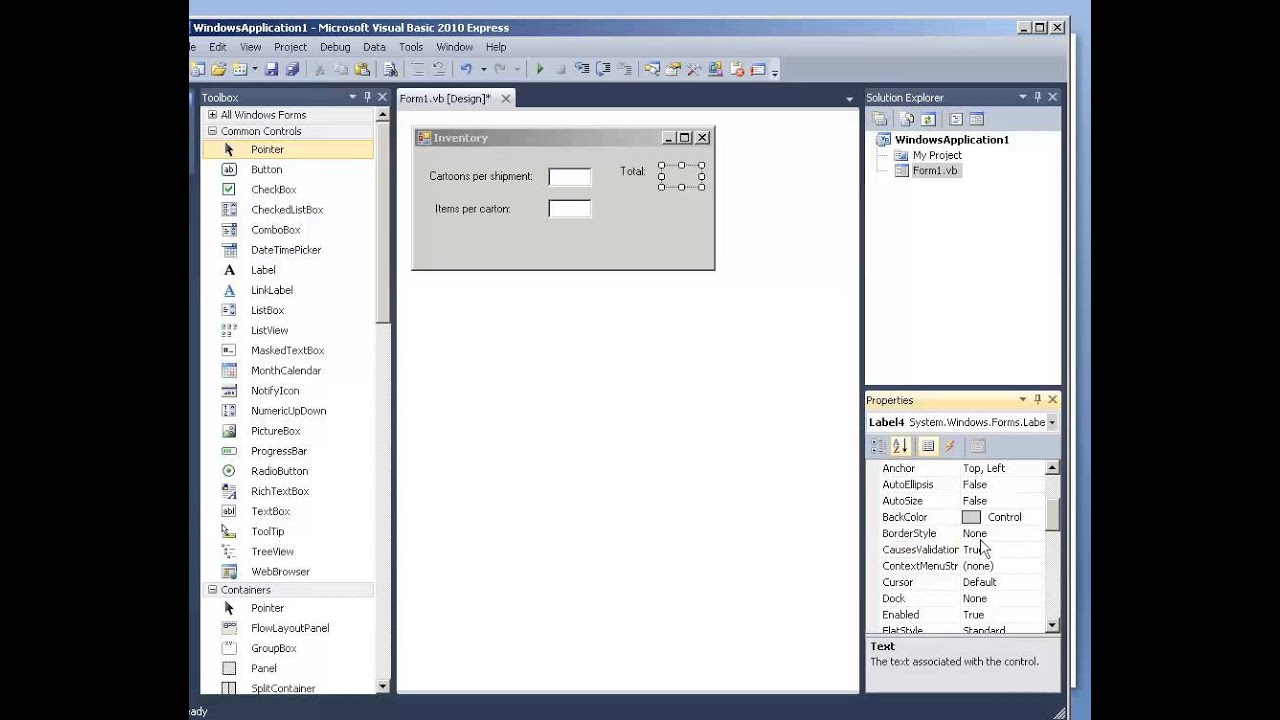
Task: Open the Toolbox window position dropdown
Action: [352, 97]
